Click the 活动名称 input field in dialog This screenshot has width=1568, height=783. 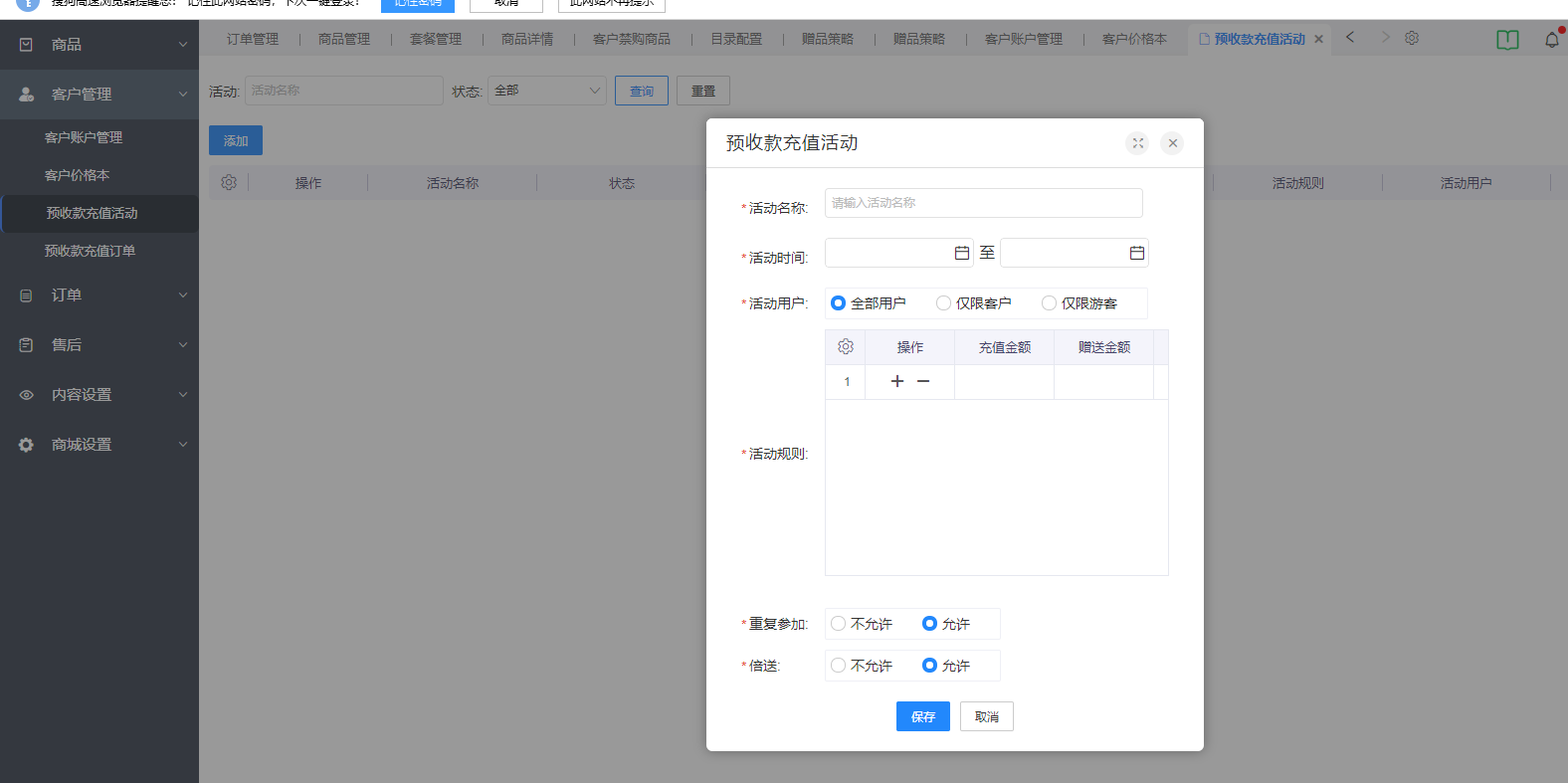[983, 203]
